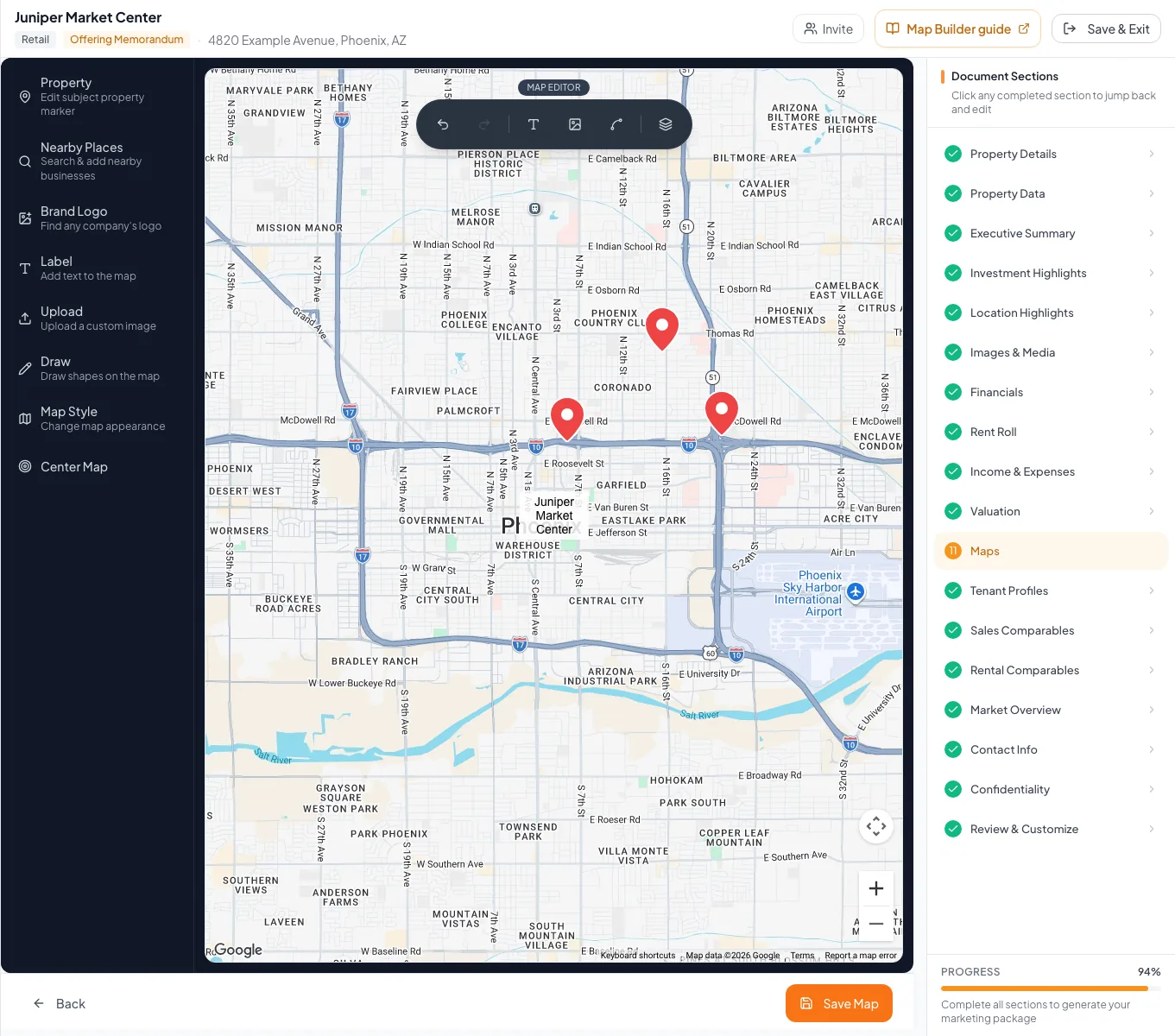Jump to Investment Highlights section

click(x=1051, y=273)
